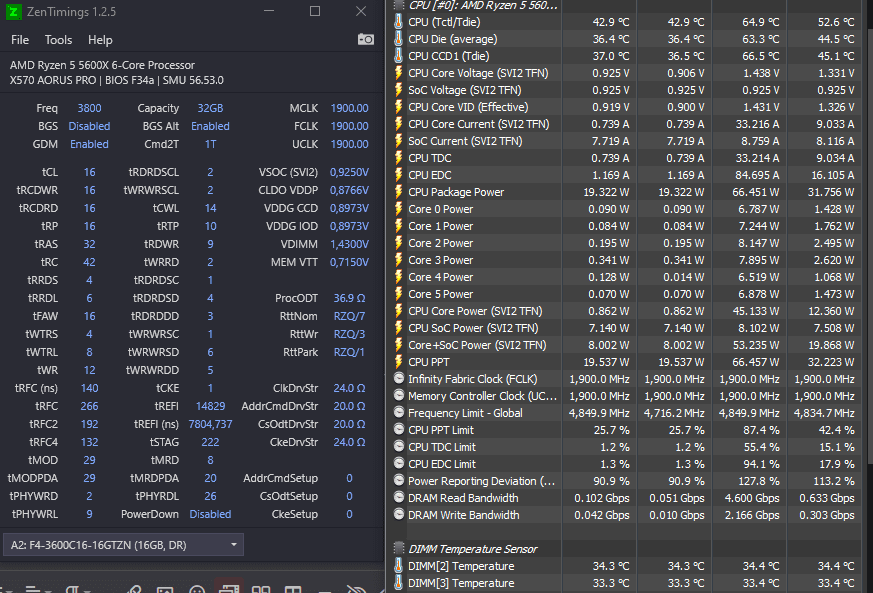873x593 pixels.
Task: Click lightning icon beside CPU PPT
Action: click(399, 362)
